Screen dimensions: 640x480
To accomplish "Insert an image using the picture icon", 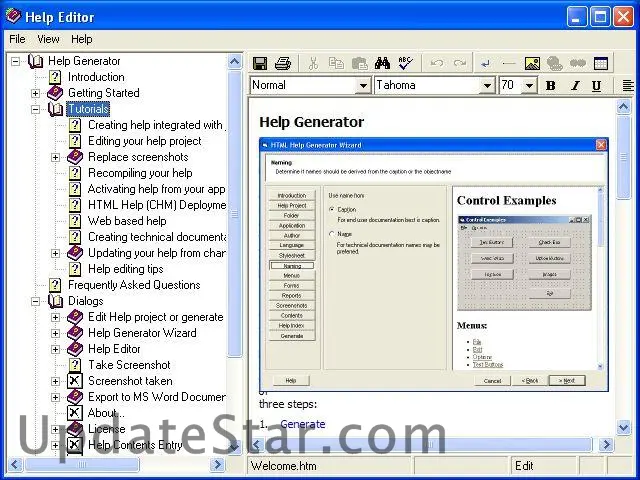I will click(532, 63).
